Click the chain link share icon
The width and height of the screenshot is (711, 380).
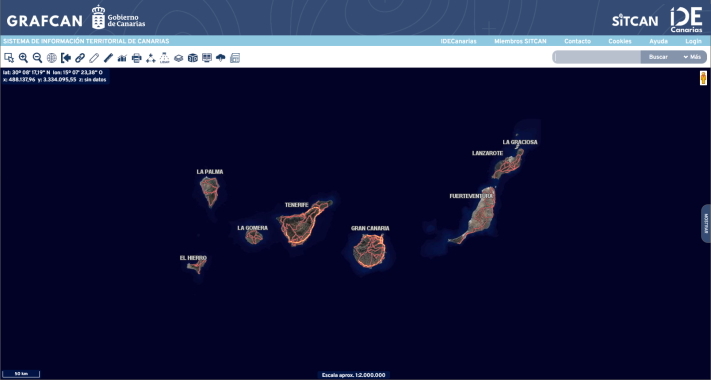point(80,58)
